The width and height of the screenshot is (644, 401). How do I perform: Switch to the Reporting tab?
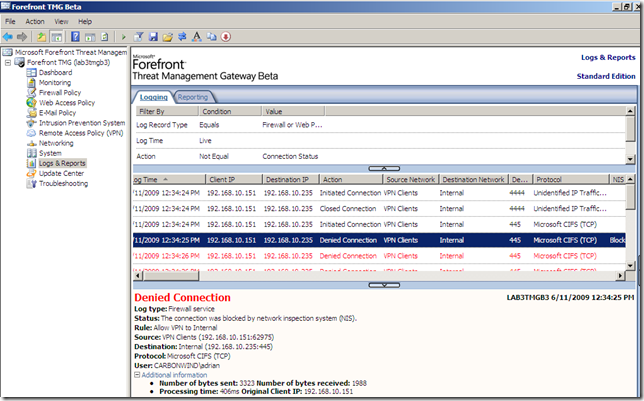pyautogui.click(x=192, y=97)
